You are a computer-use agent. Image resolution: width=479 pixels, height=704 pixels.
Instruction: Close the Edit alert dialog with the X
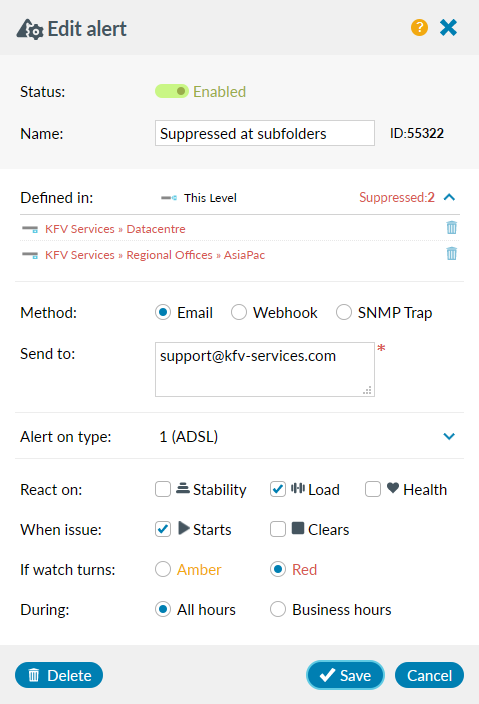[x=448, y=28]
